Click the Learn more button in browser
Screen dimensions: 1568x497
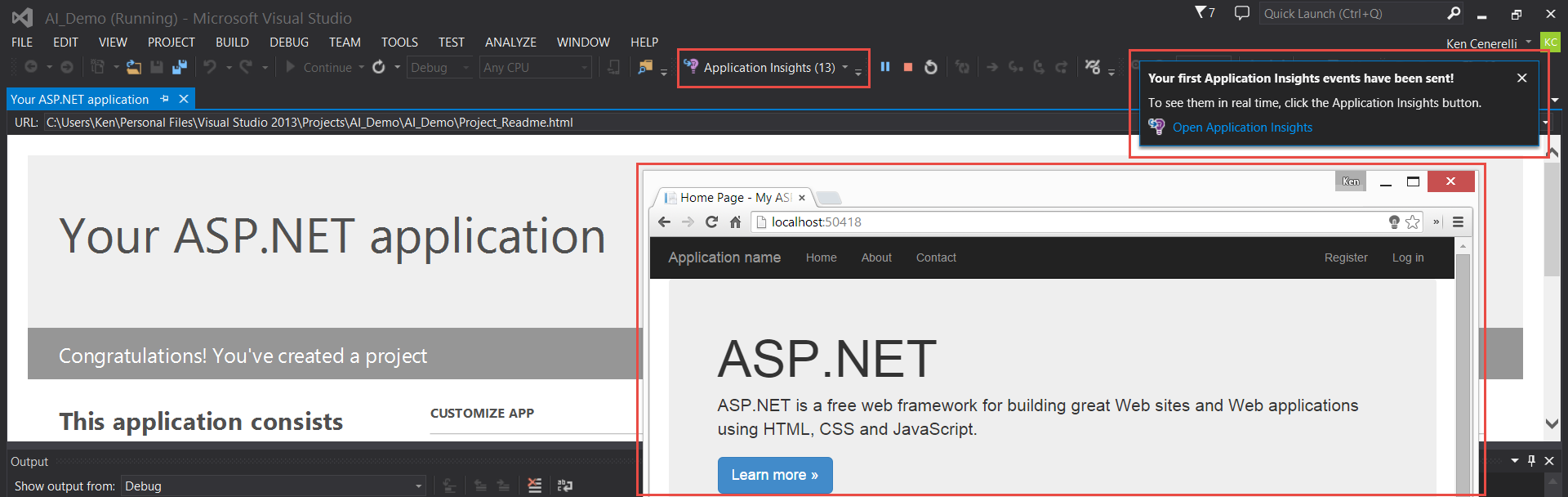774,475
